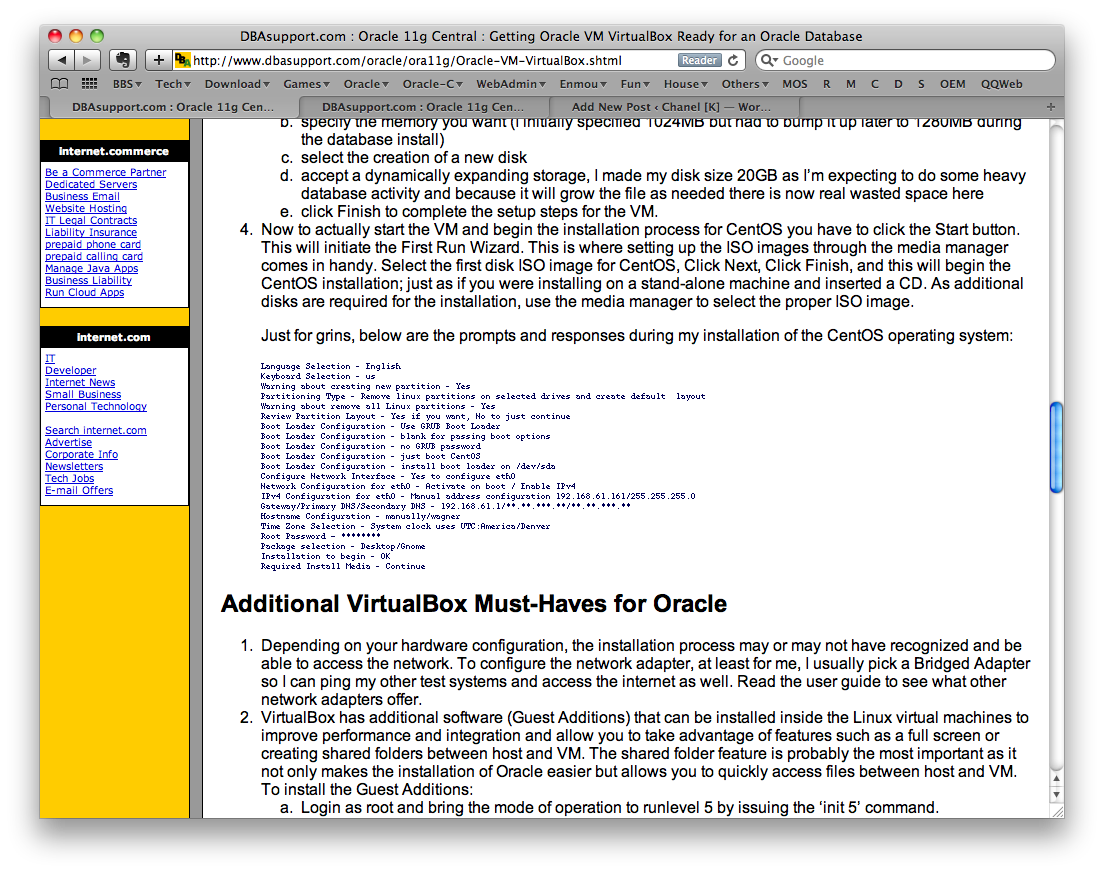
Task: Open the IT Legal Contracts link
Action: [91, 220]
